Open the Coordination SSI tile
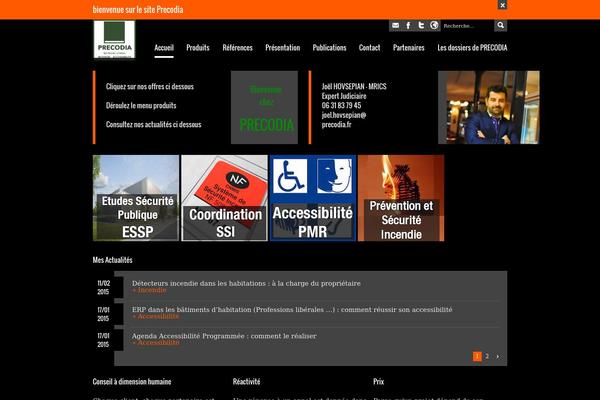 tap(224, 198)
